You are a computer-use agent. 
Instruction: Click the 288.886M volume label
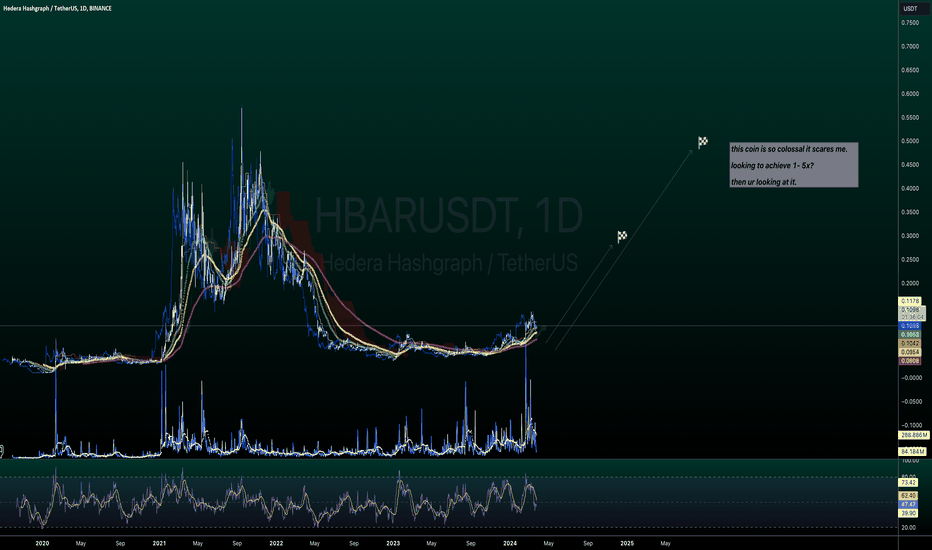point(913,435)
